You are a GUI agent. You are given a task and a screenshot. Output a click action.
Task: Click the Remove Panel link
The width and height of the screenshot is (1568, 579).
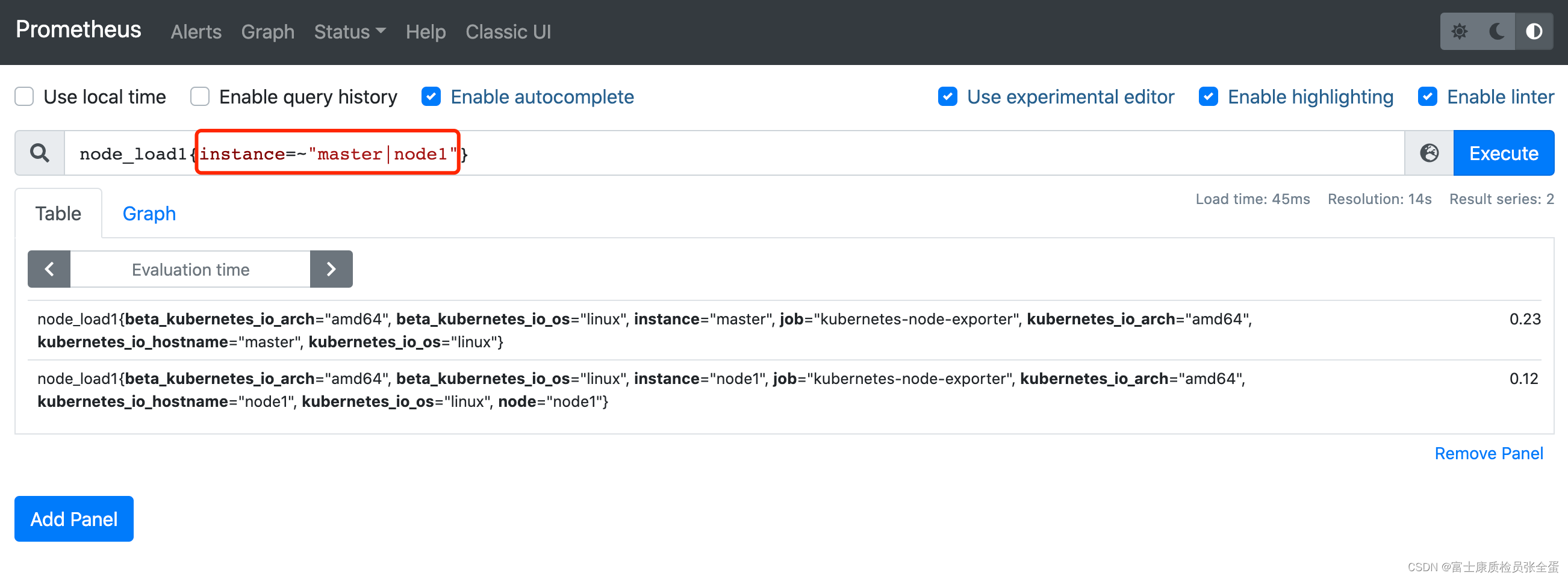(x=1489, y=453)
